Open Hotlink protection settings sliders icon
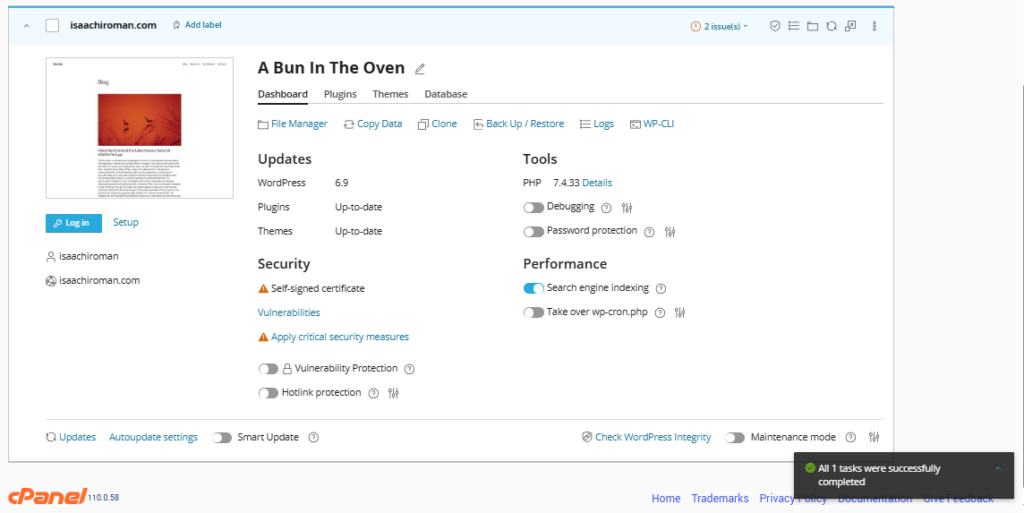1024x513 pixels. point(393,393)
